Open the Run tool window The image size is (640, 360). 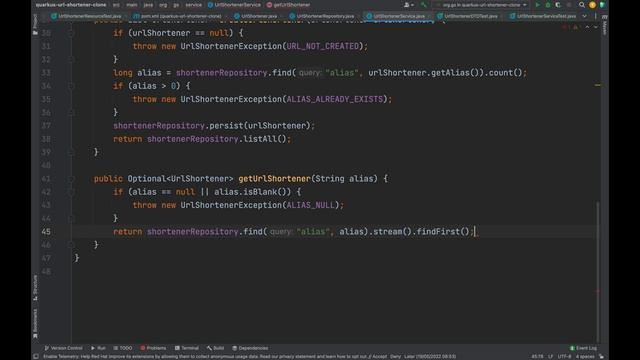(x=98, y=348)
